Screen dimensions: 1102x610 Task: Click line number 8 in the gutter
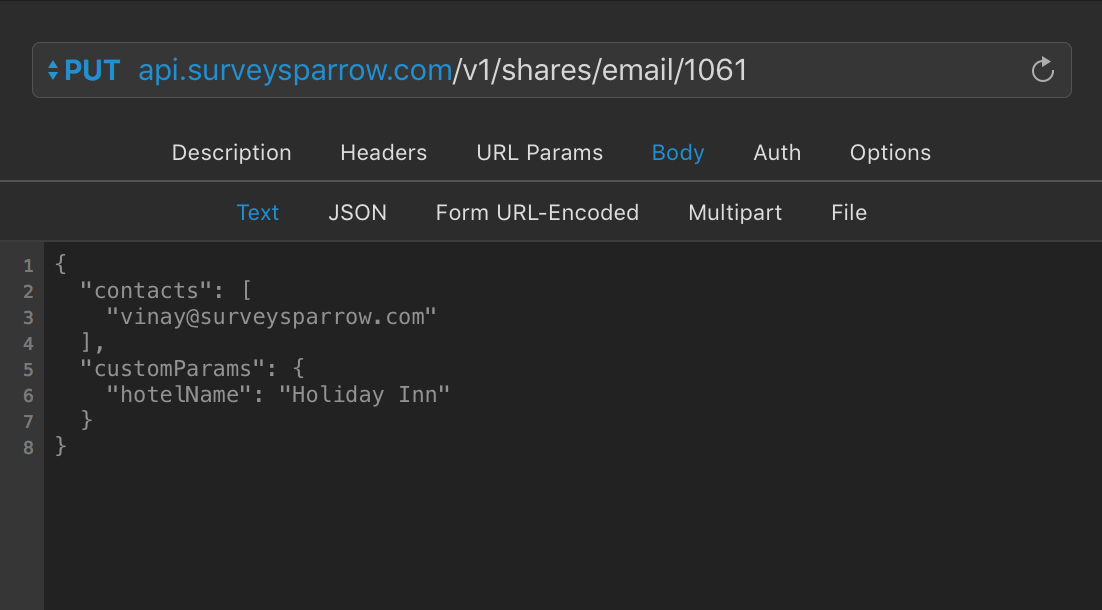pos(28,447)
